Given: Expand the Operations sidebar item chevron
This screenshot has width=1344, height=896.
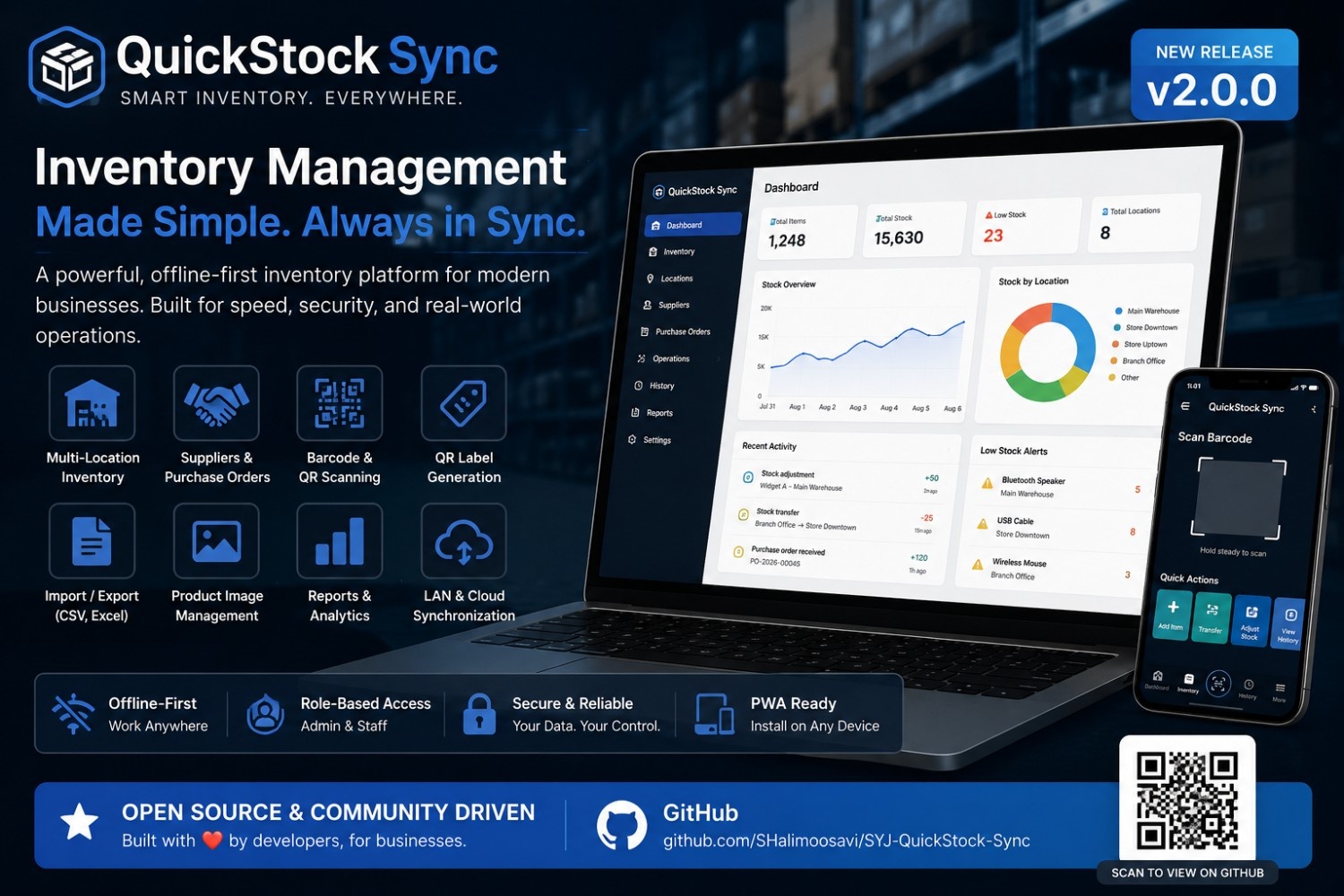Looking at the screenshot, I should (x=719, y=359).
